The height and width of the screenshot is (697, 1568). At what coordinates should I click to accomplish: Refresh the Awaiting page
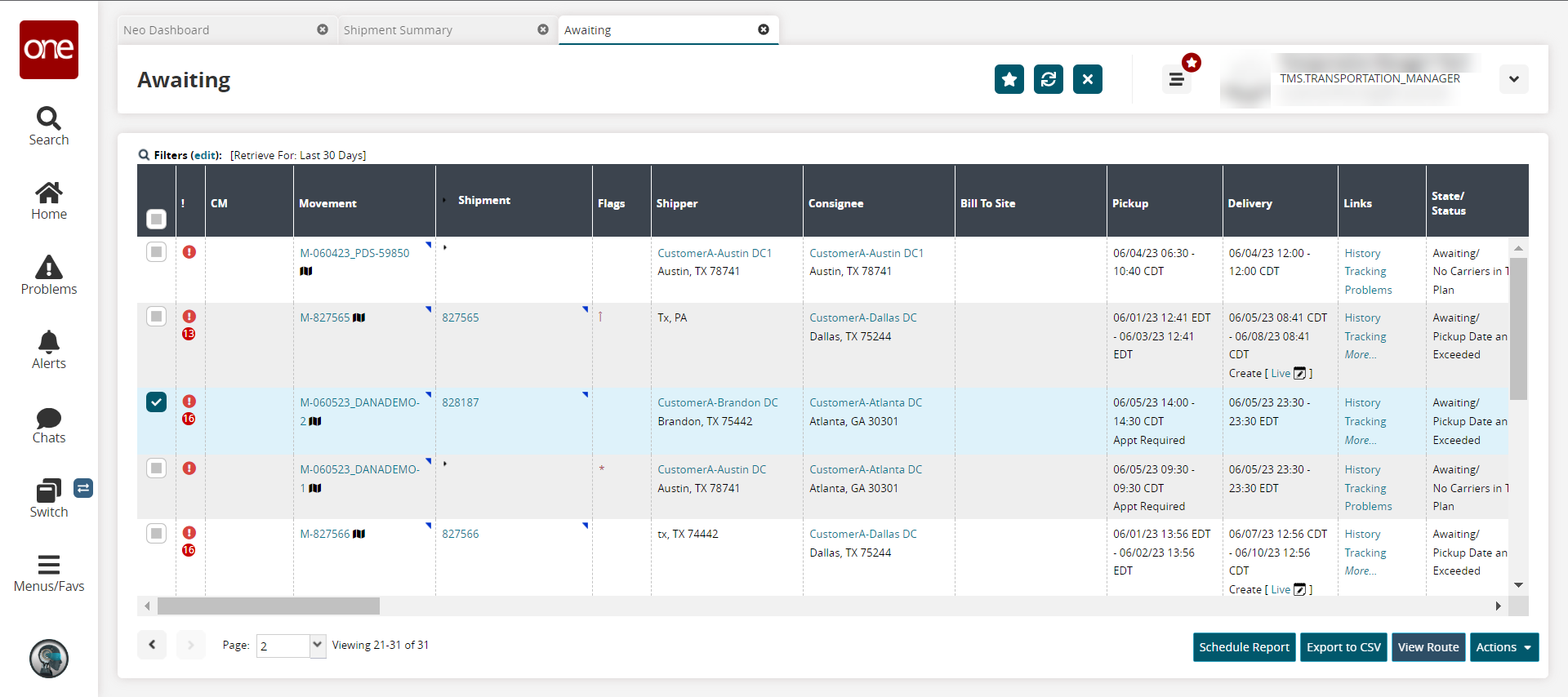(x=1049, y=79)
